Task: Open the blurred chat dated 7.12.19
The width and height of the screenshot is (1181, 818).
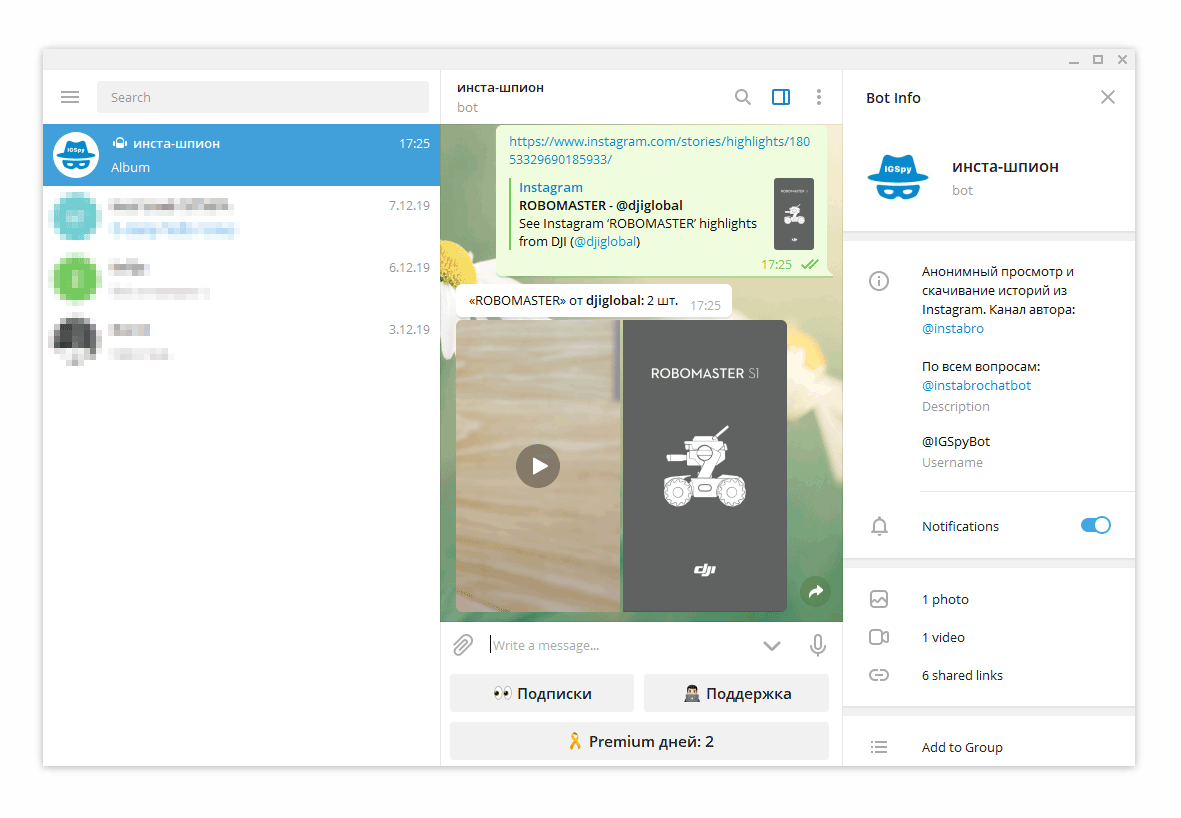Action: click(x=241, y=217)
